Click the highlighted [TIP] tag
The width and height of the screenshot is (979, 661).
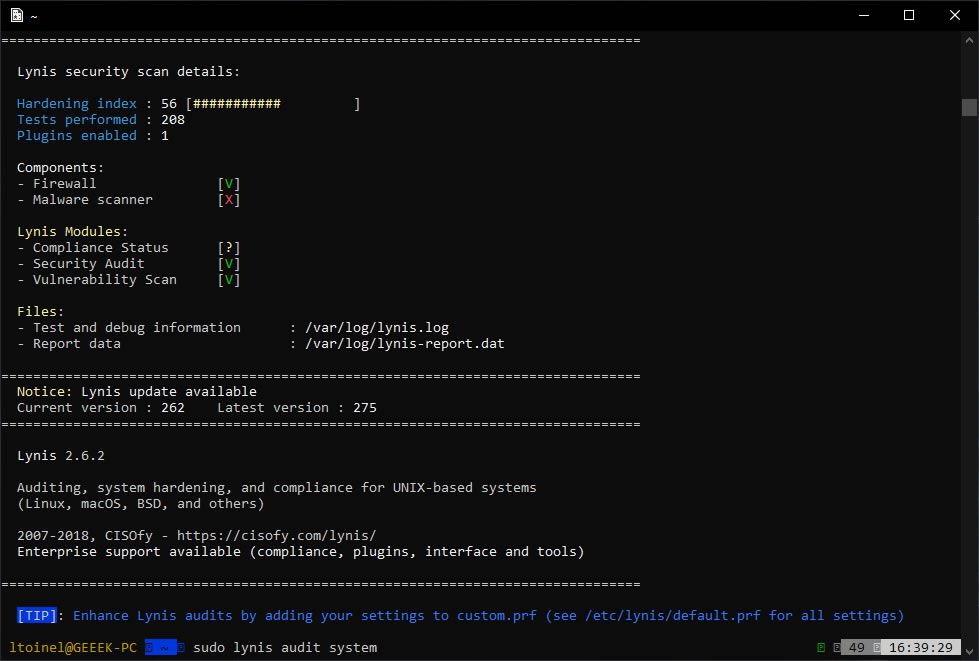tap(37, 615)
